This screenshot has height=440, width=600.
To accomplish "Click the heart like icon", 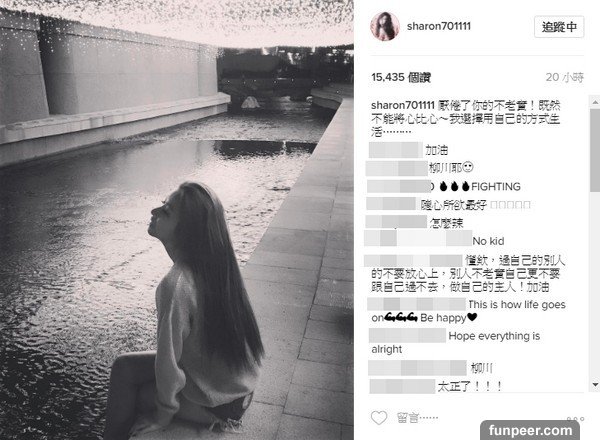I will [379, 417].
